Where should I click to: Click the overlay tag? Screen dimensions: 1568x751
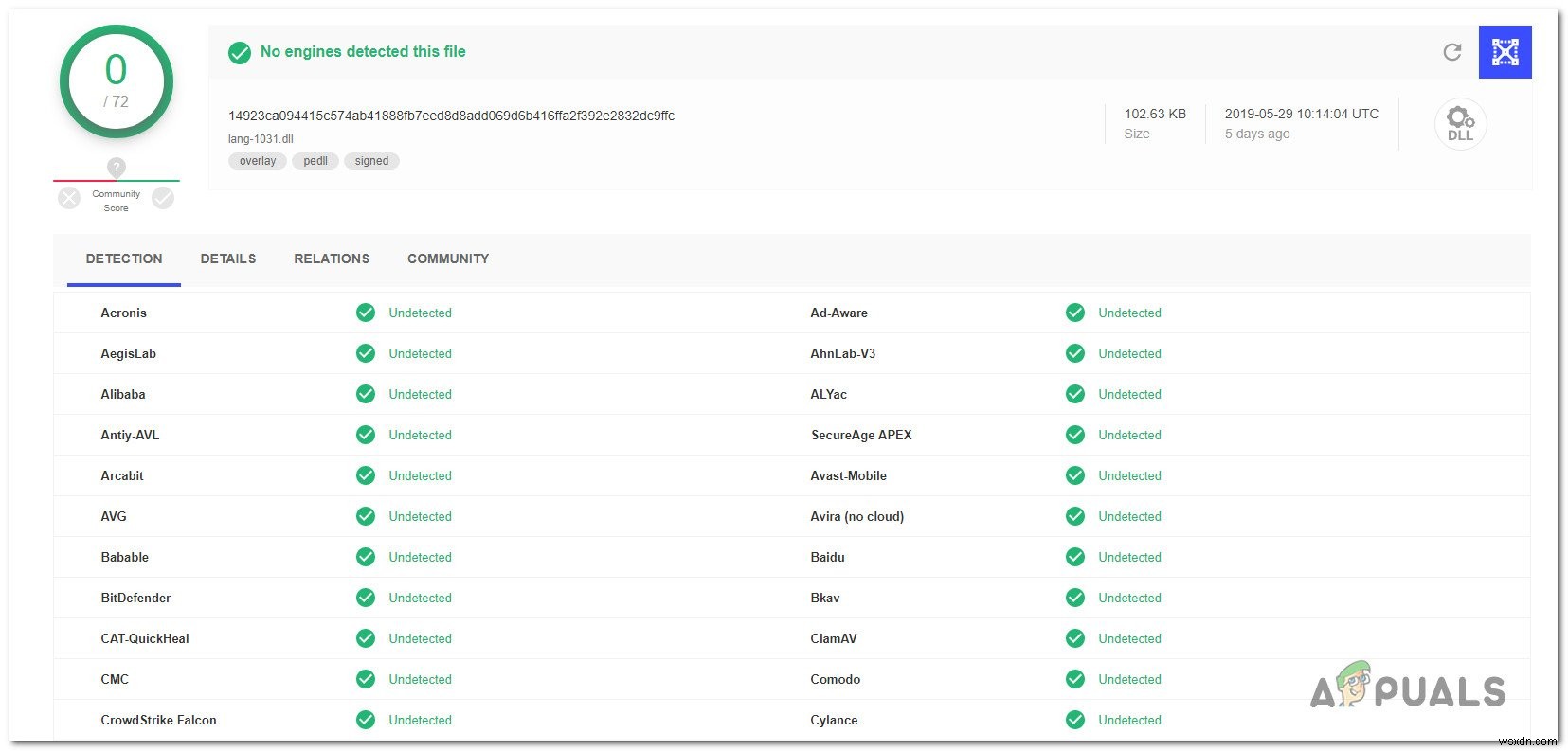(x=258, y=161)
